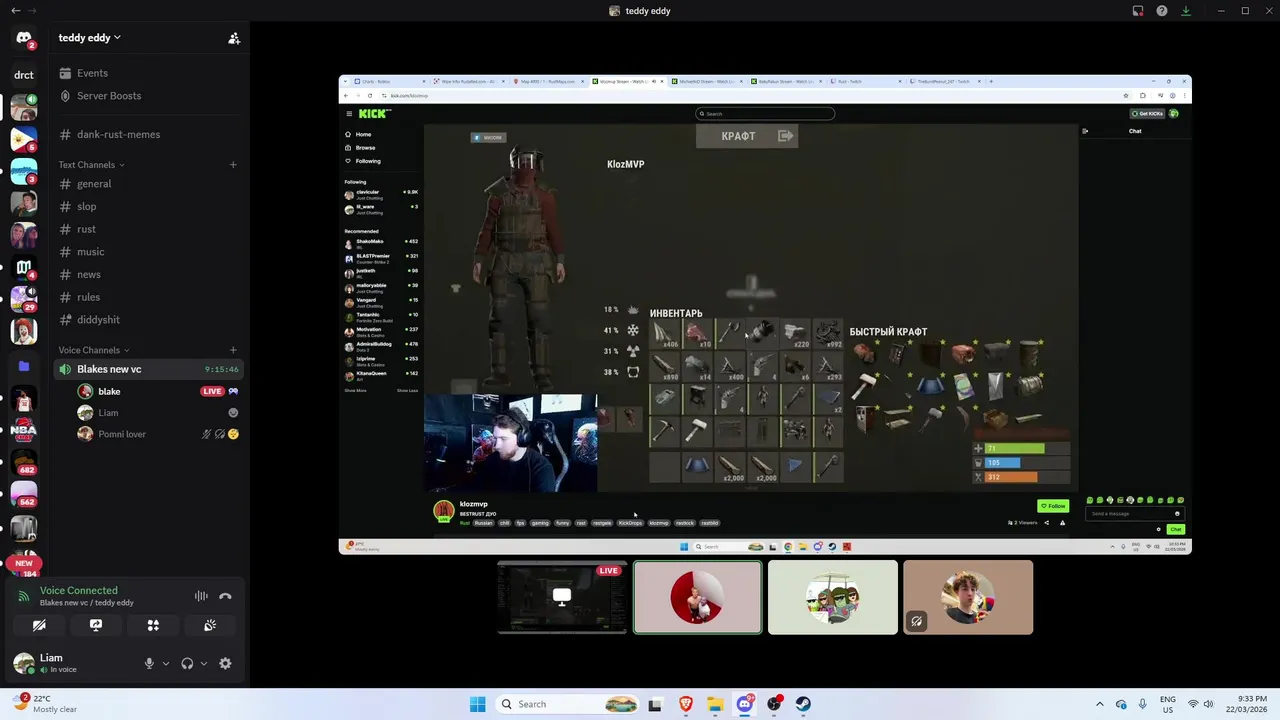1280x720 pixels.
Task: Collapse the Text Channels category
Action: (91, 165)
